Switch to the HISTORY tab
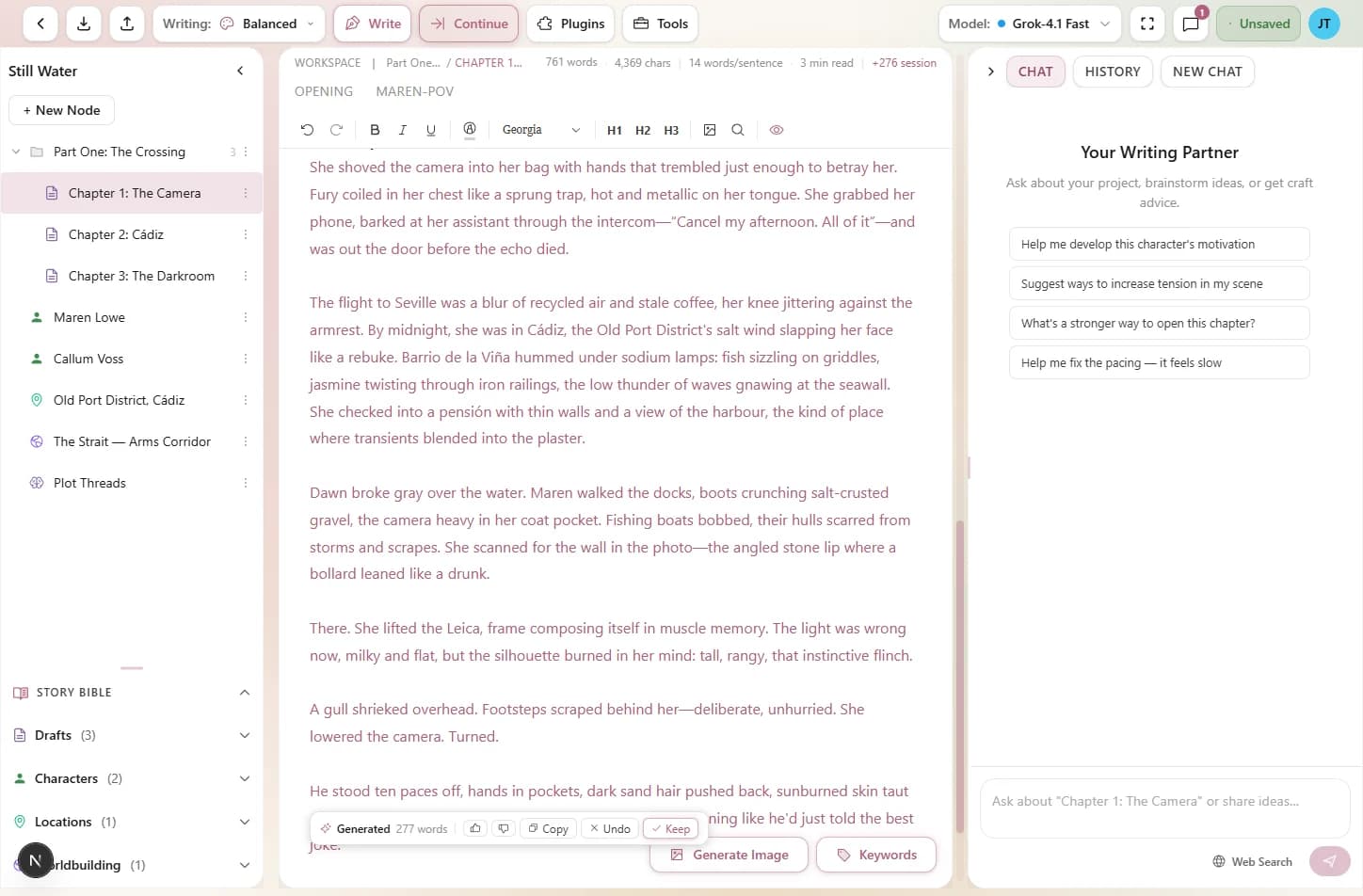Viewport: 1363px width, 896px height. point(1113,71)
